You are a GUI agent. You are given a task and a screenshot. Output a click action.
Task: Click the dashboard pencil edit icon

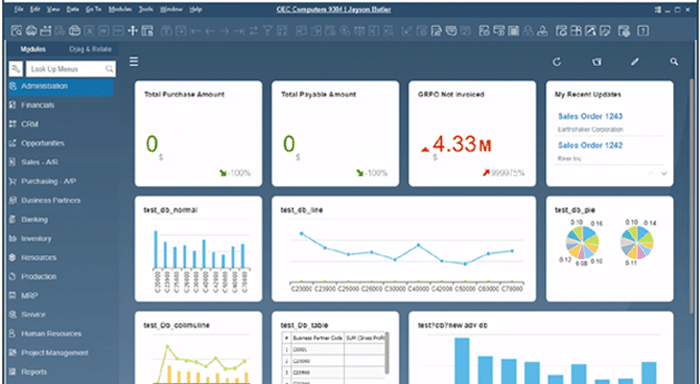[635, 62]
